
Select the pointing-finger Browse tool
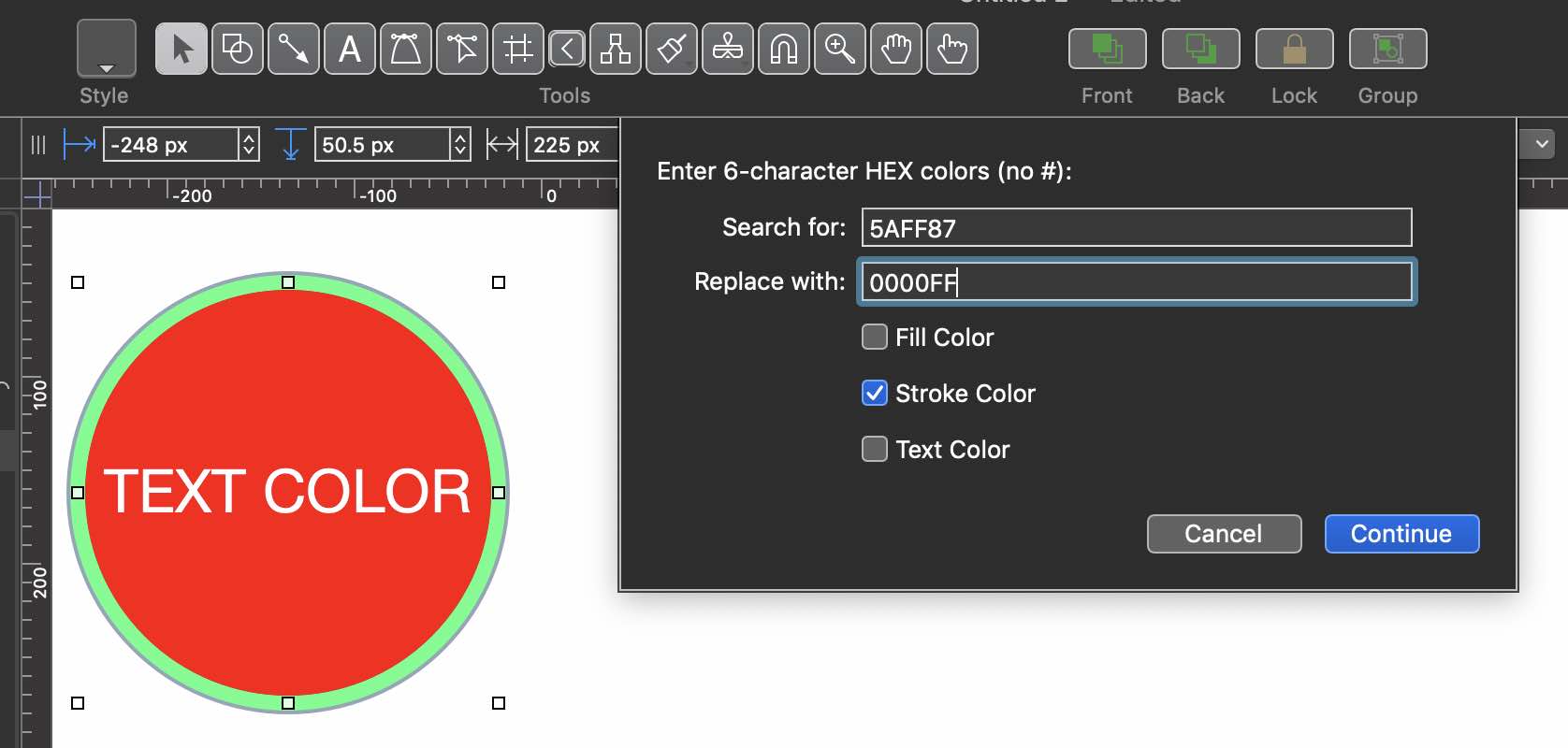(x=952, y=49)
